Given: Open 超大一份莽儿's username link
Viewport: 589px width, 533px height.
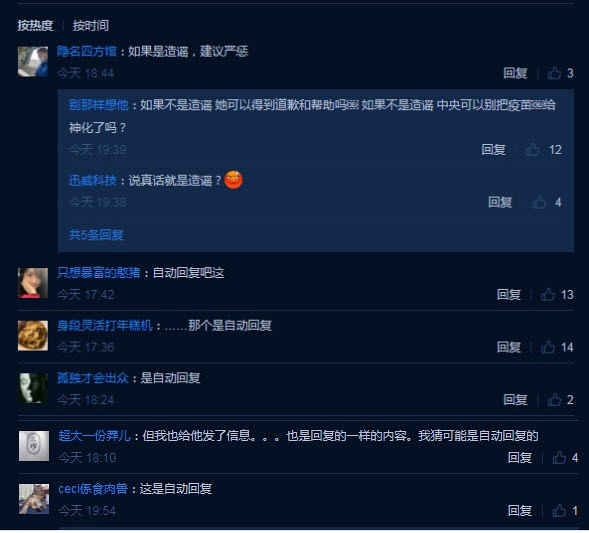Looking at the screenshot, I should point(95,436).
